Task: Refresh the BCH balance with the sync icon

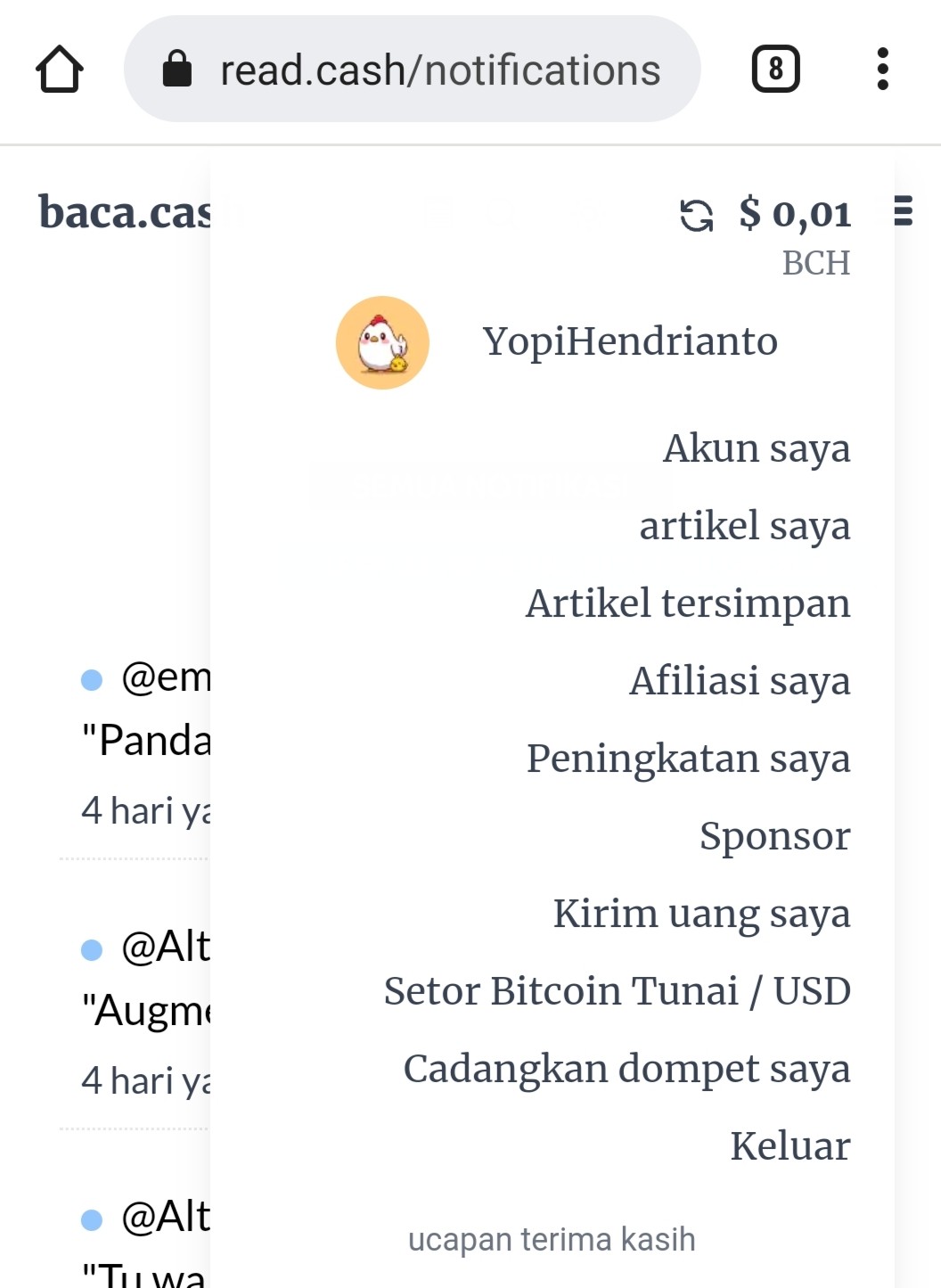Action: (x=696, y=215)
